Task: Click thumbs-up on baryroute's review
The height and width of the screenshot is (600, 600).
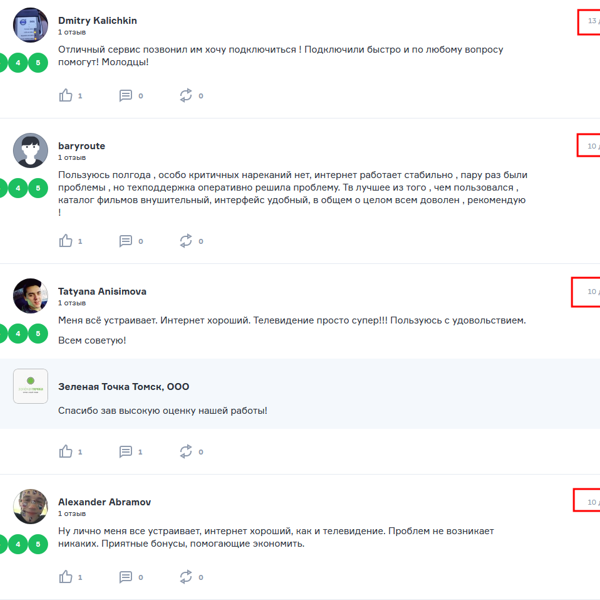Action: (66, 241)
